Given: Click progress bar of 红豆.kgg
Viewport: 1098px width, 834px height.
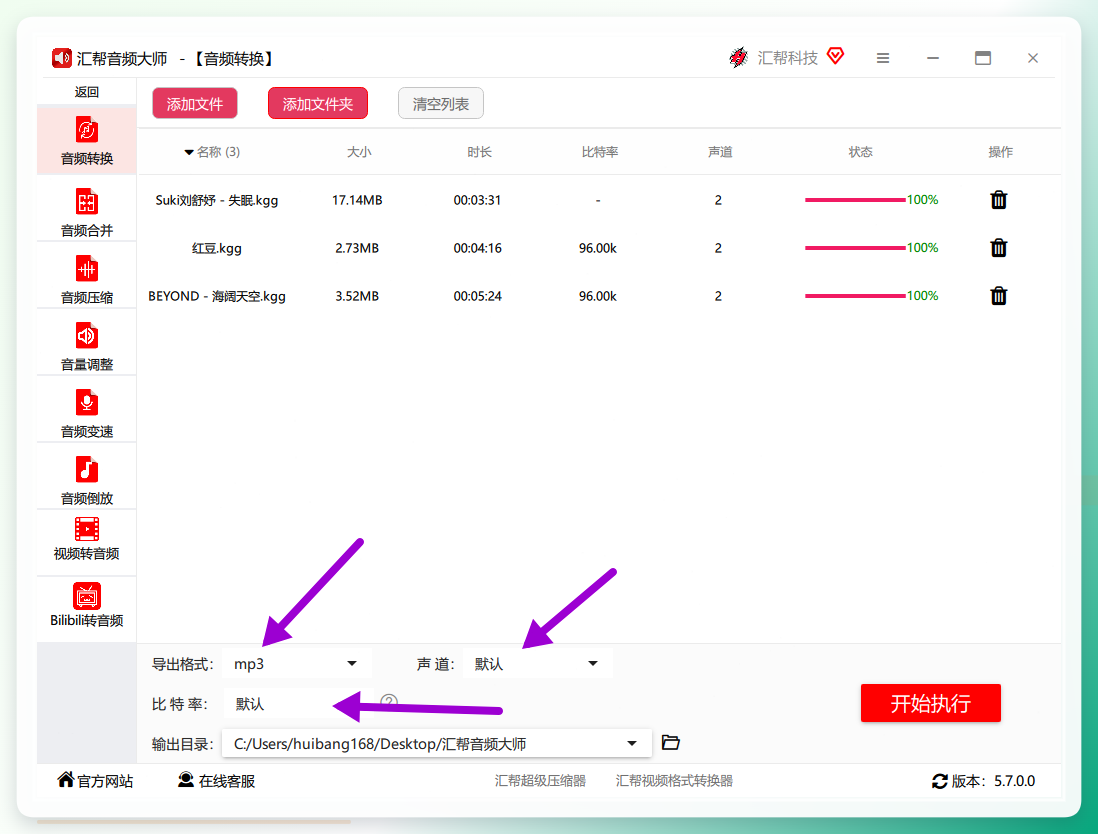Looking at the screenshot, I should point(855,248).
